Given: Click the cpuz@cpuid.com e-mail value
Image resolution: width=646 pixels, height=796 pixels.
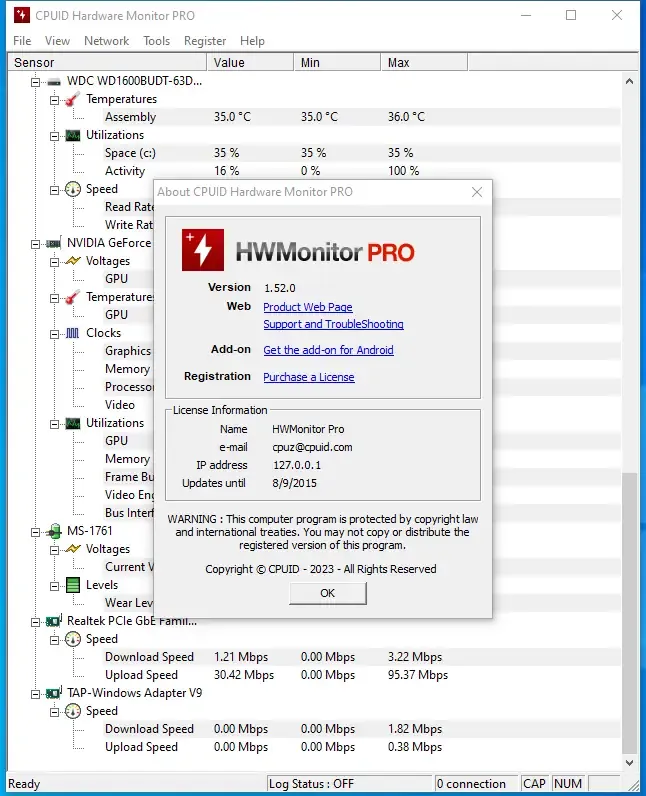Looking at the screenshot, I should click(x=312, y=447).
